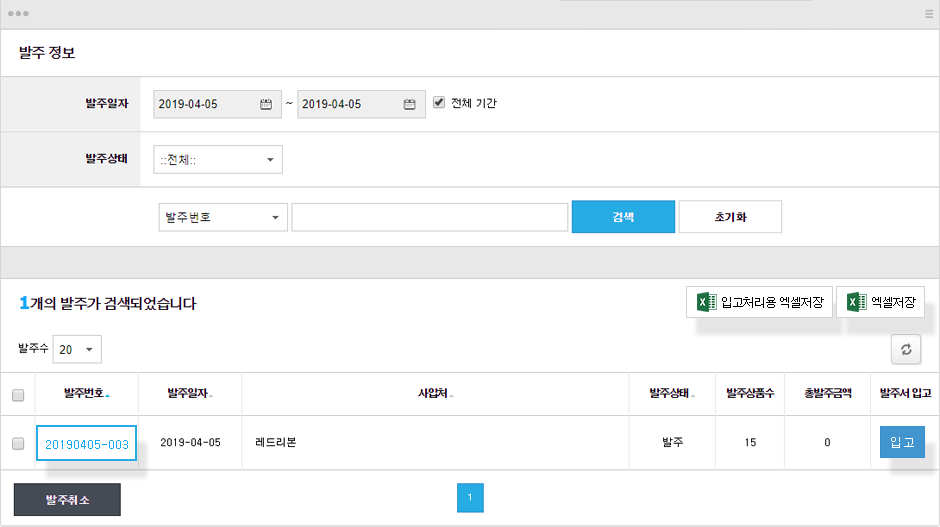Click the three-dot icon at top left
The image size is (940, 527).
coord(18,14)
